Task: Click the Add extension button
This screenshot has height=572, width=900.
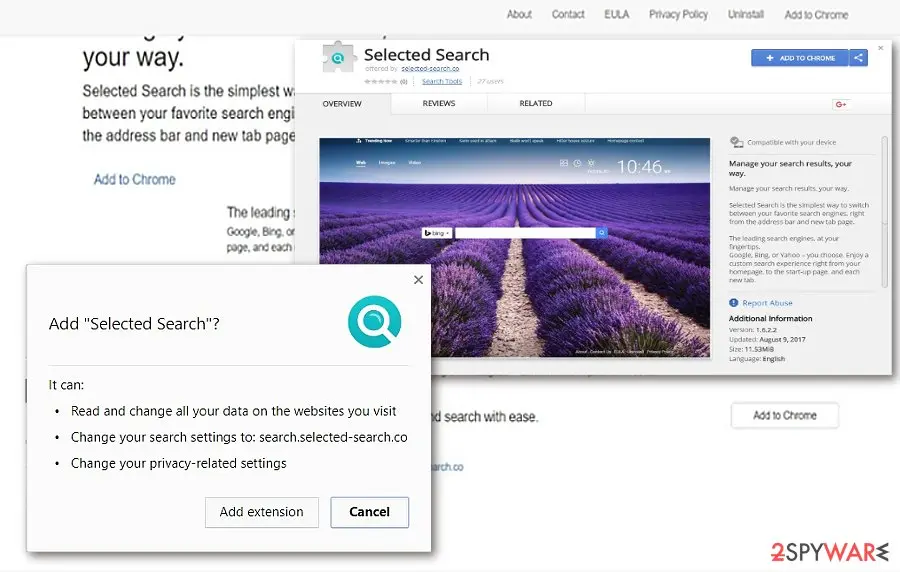Action: [262, 512]
